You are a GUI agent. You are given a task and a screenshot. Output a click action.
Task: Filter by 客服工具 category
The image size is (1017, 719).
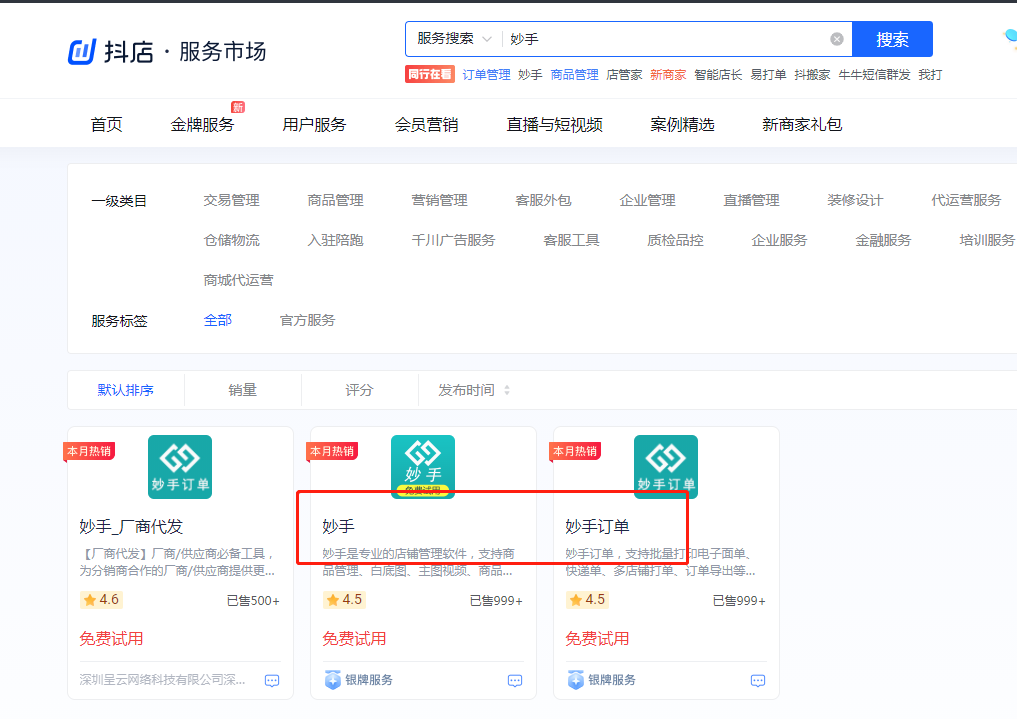[x=571, y=241]
